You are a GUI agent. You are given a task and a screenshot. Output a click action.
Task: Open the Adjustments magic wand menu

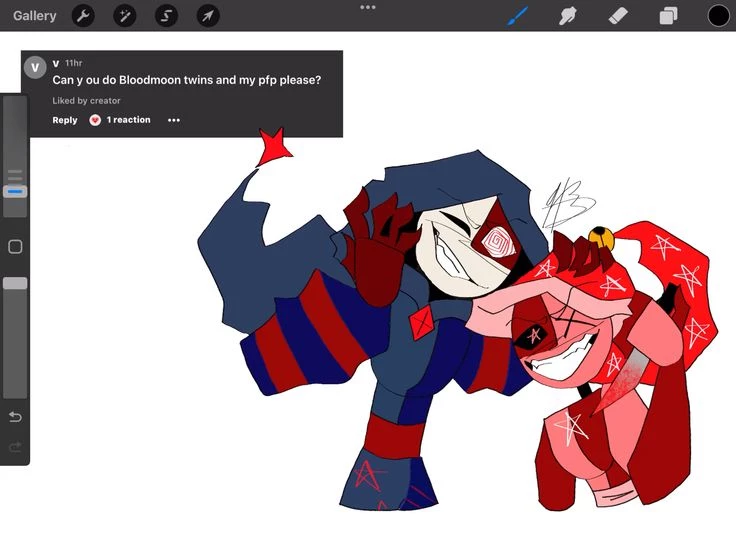125,16
